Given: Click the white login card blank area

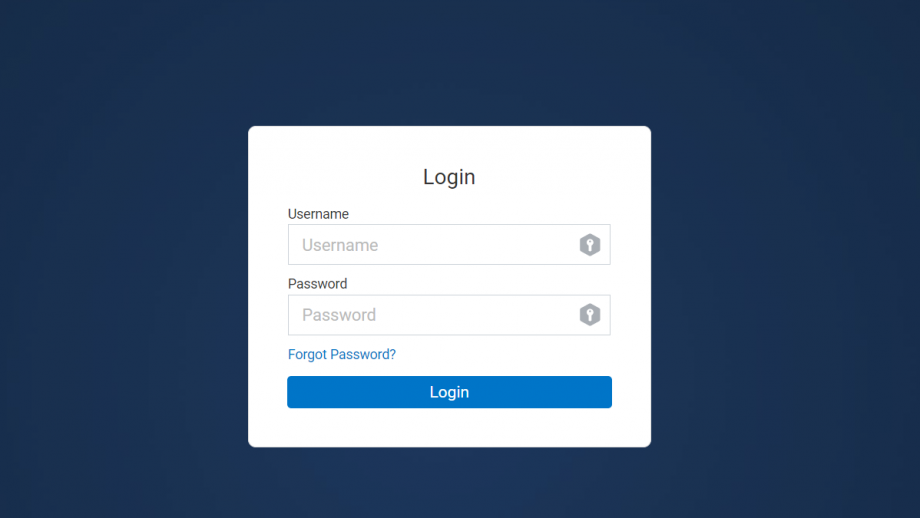Looking at the screenshot, I should click(449, 428).
